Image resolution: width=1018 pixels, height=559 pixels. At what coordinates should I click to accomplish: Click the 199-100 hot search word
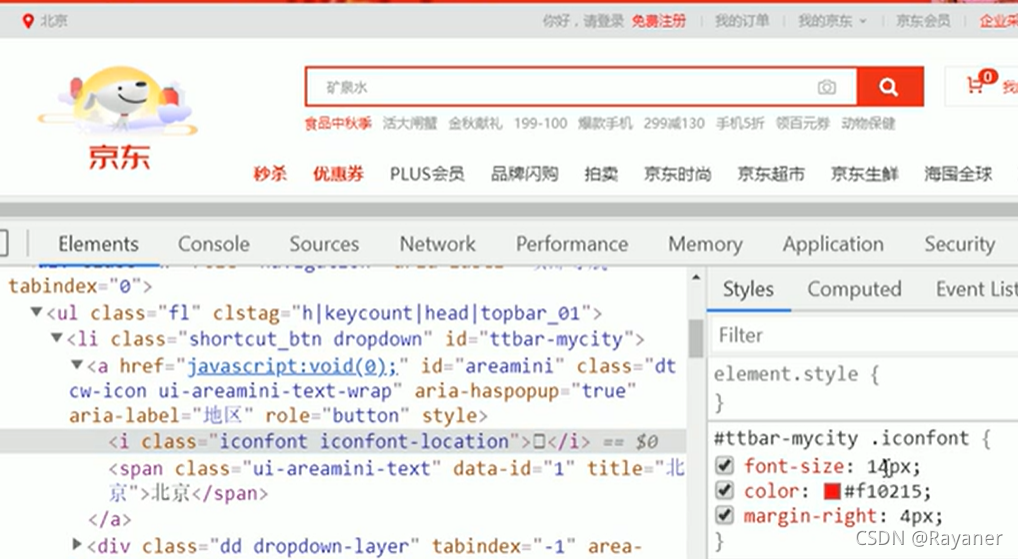(540, 123)
